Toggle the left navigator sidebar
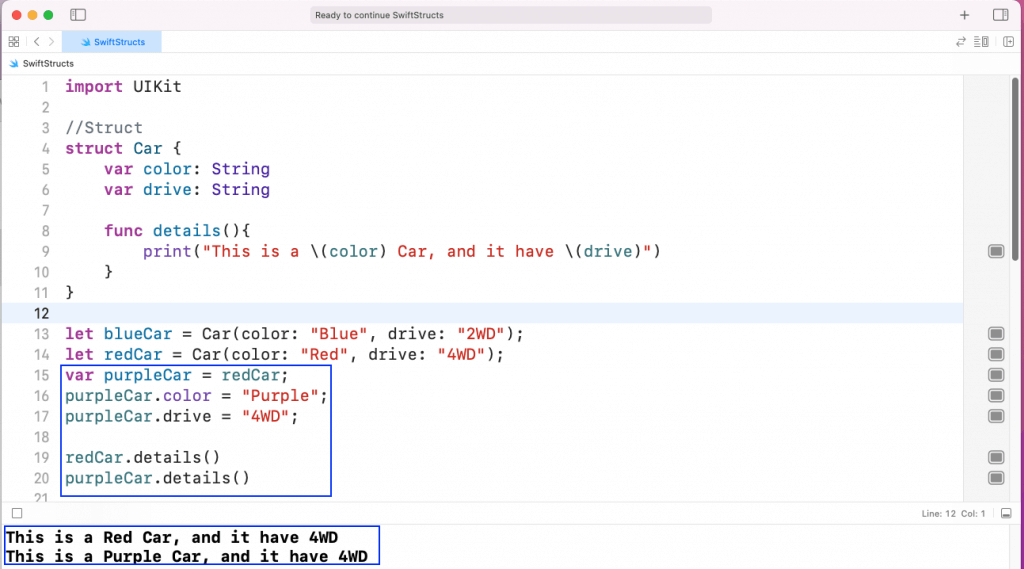1024x569 pixels. coord(79,15)
